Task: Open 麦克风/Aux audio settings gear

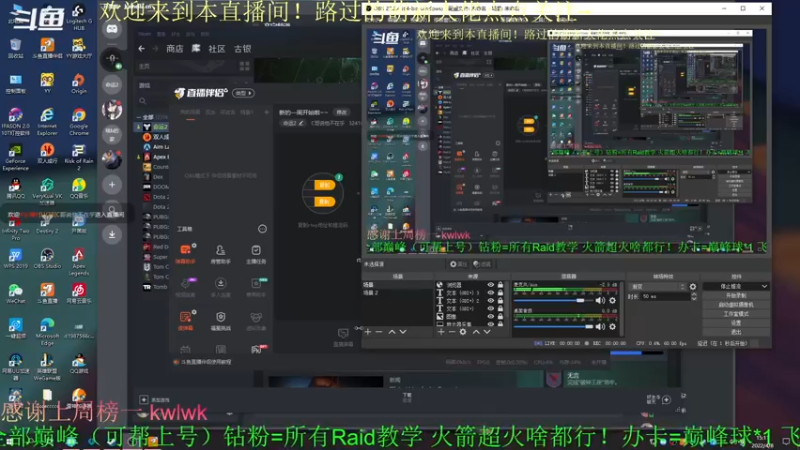Action: click(x=612, y=301)
